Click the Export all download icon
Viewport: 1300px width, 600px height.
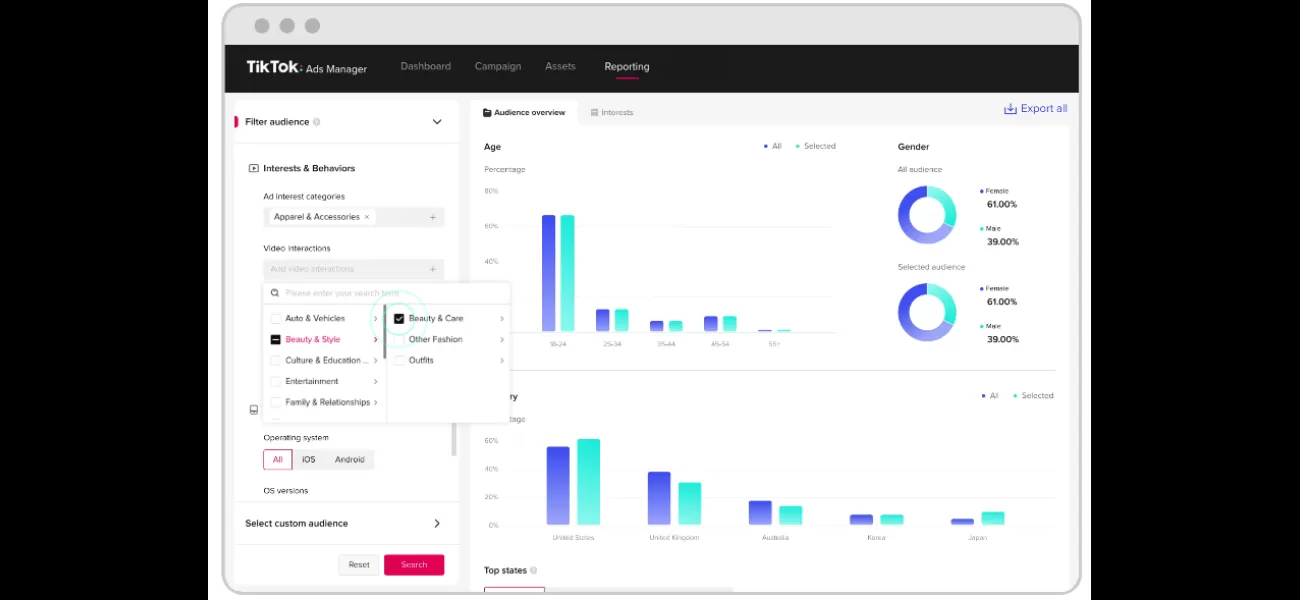pyautogui.click(x=1010, y=109)
